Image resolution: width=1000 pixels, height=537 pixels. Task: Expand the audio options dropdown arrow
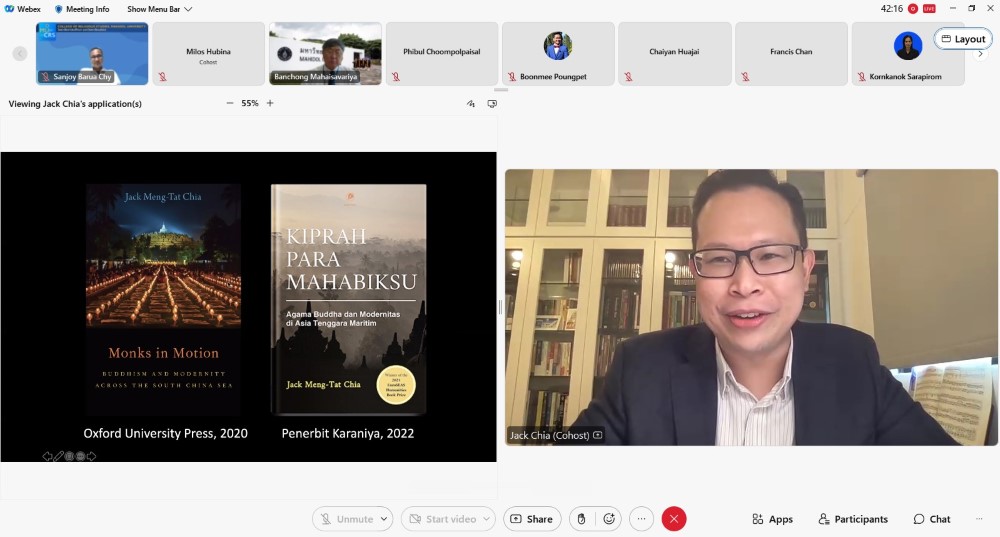(x=384, y=519)
